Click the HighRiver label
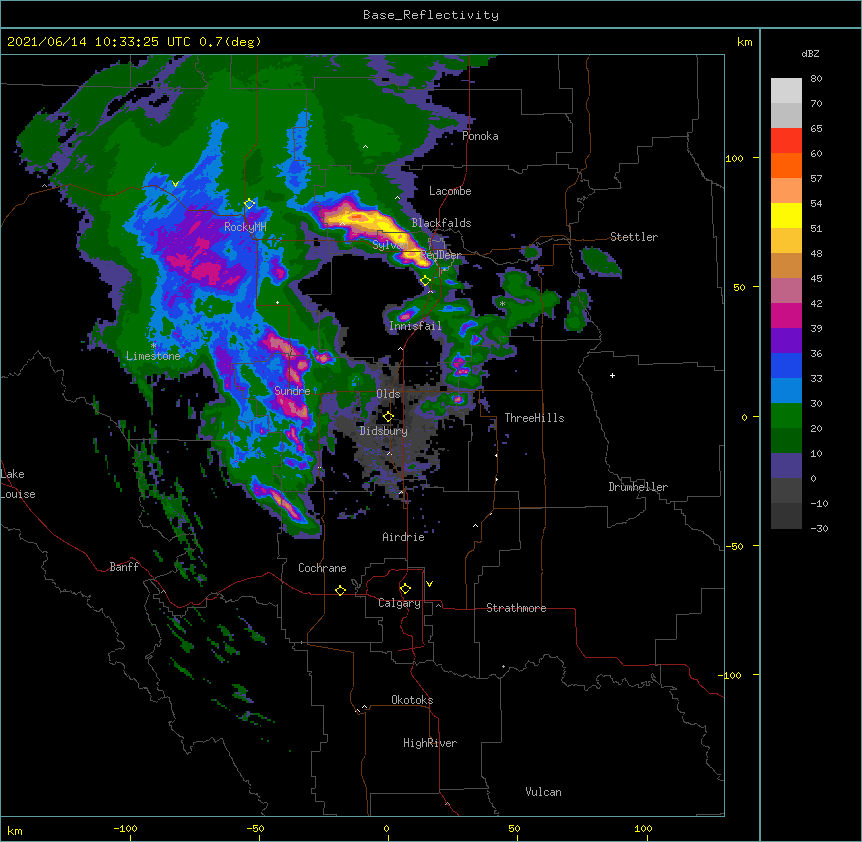Image resolution: width=862 pixels, height=842 pixels. click(430, 743)
